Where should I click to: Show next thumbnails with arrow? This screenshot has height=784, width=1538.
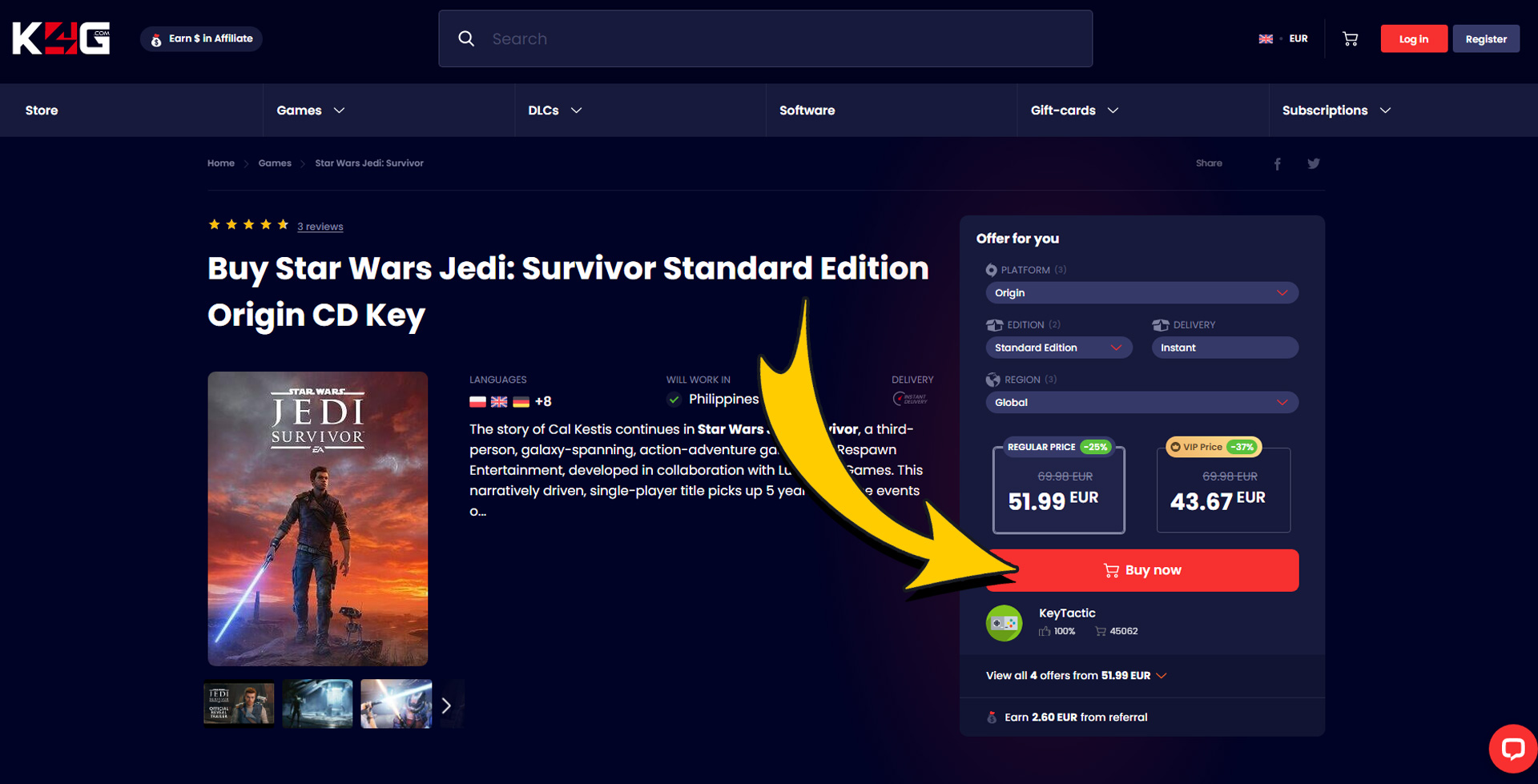point(447,706)
